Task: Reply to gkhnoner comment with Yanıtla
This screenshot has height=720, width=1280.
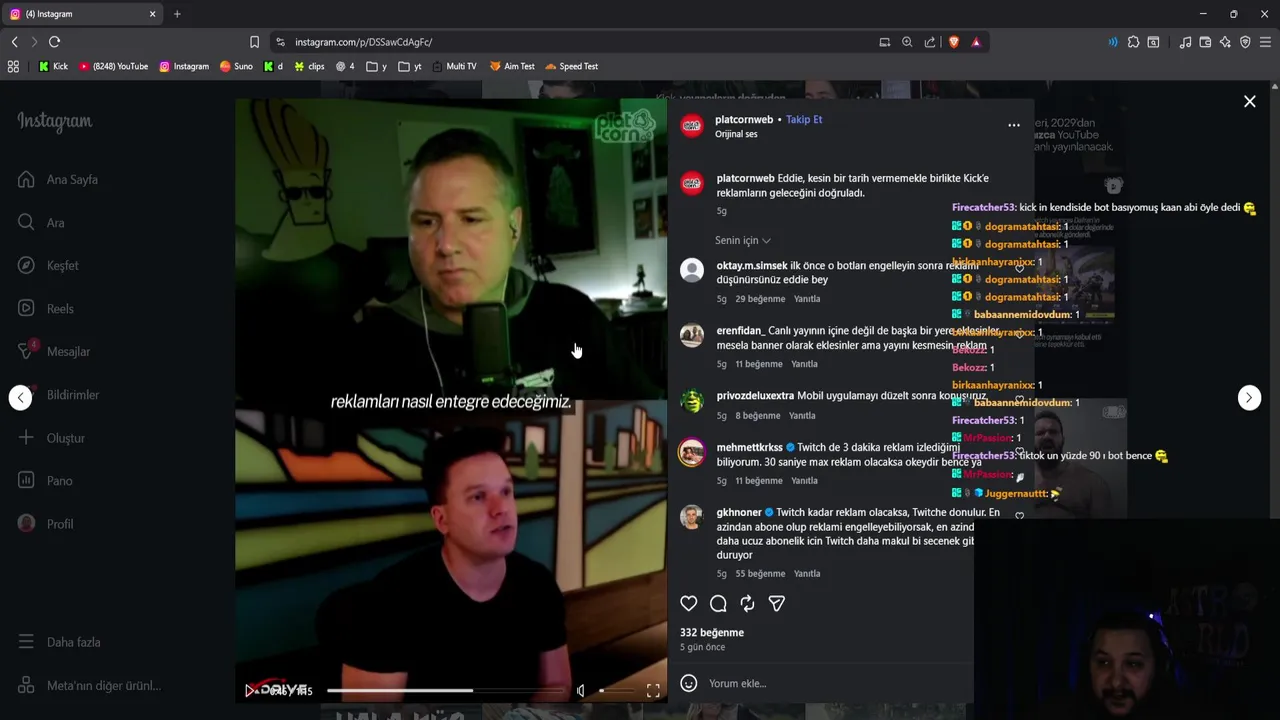Action: tap(807, 574)
